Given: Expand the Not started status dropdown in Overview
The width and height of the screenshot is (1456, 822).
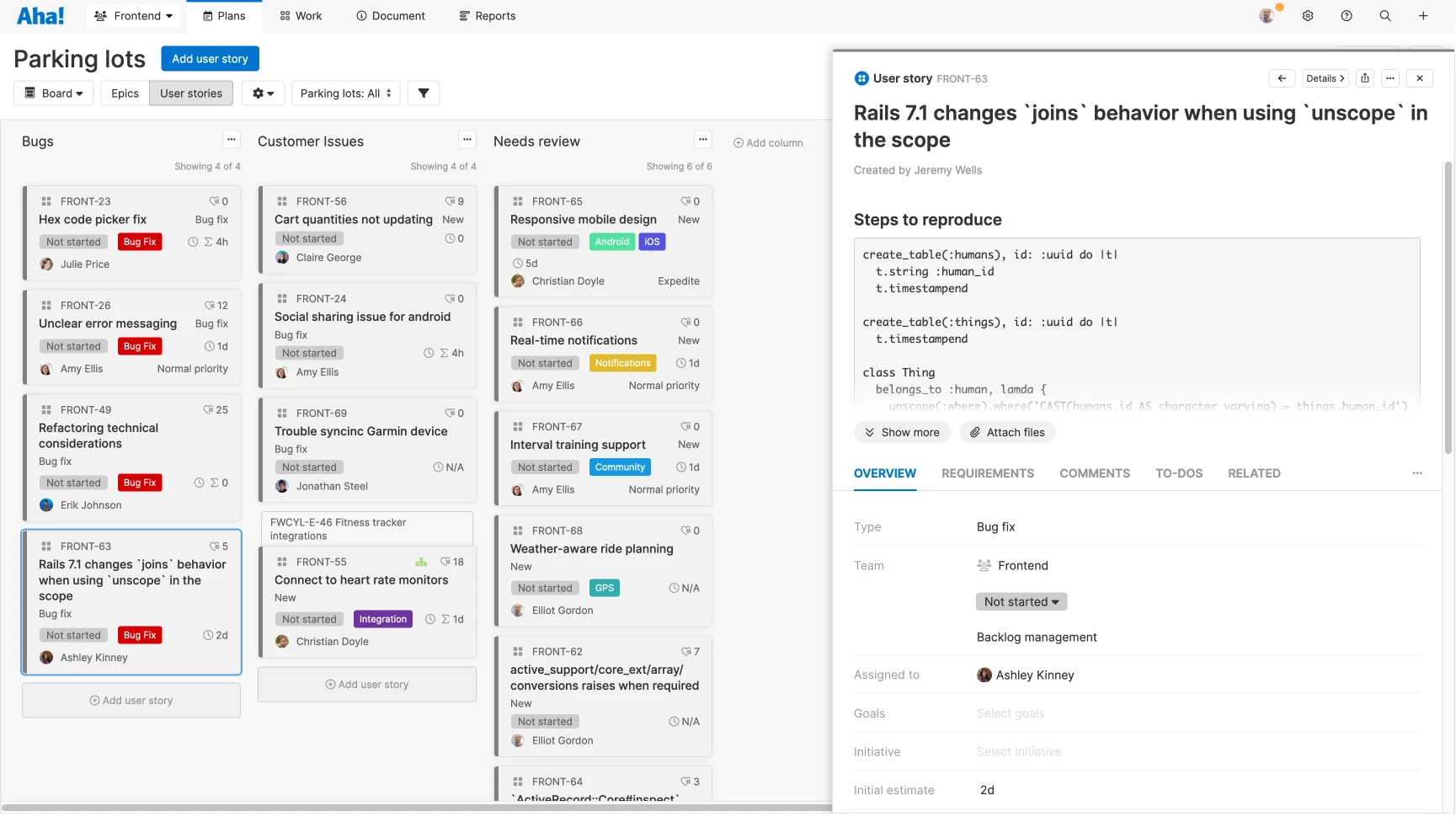Looking at the screenshot, I should [1021, 601].
